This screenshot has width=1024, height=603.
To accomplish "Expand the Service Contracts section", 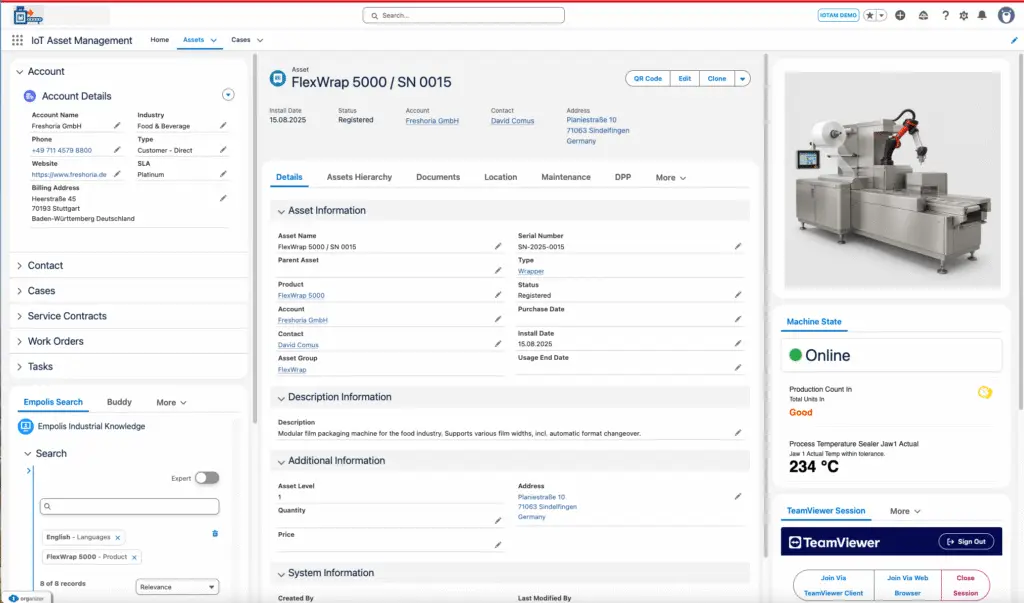I will (67, 316).
